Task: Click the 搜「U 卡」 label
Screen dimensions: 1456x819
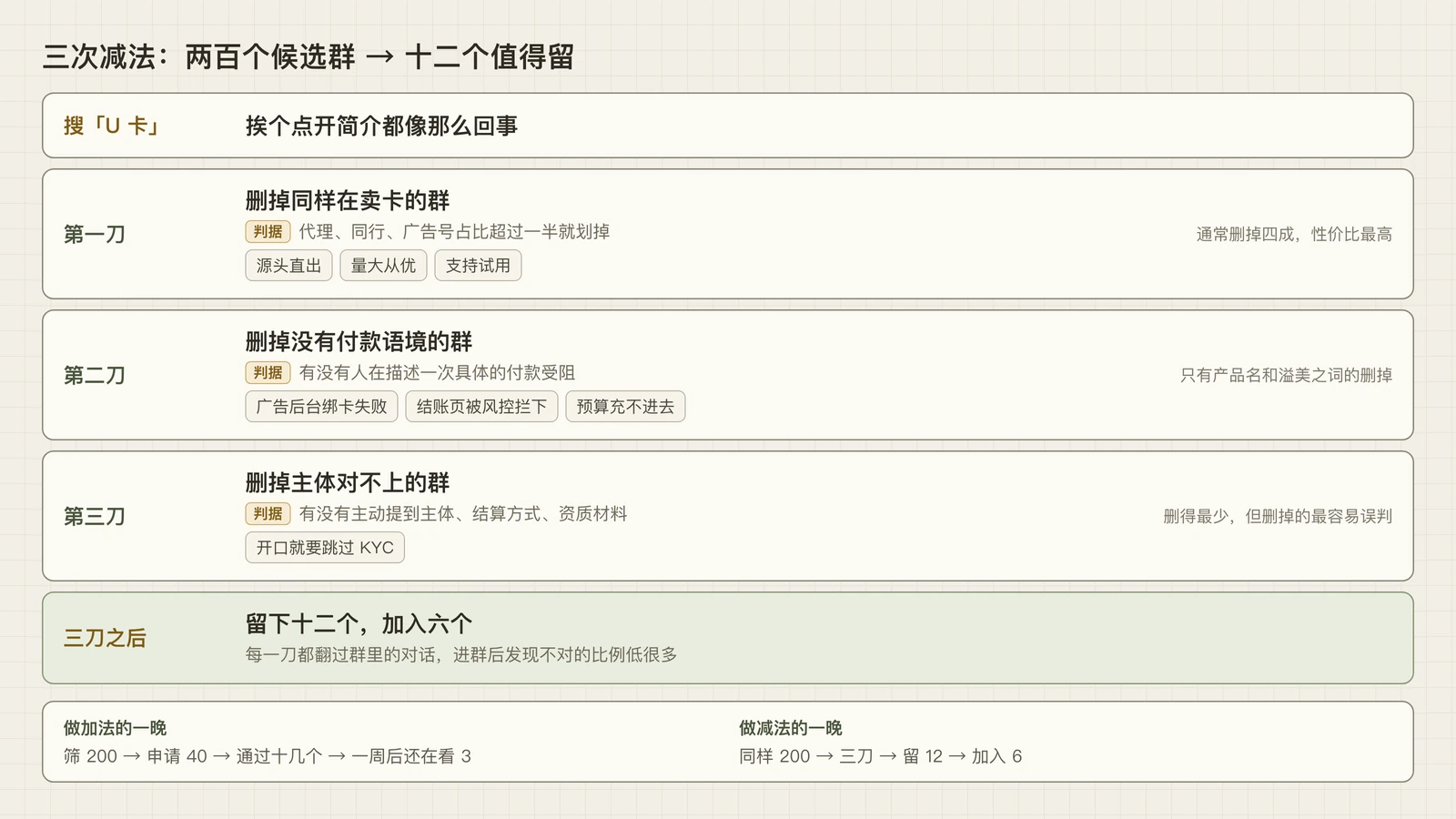Action: click(x=112, y=126)
